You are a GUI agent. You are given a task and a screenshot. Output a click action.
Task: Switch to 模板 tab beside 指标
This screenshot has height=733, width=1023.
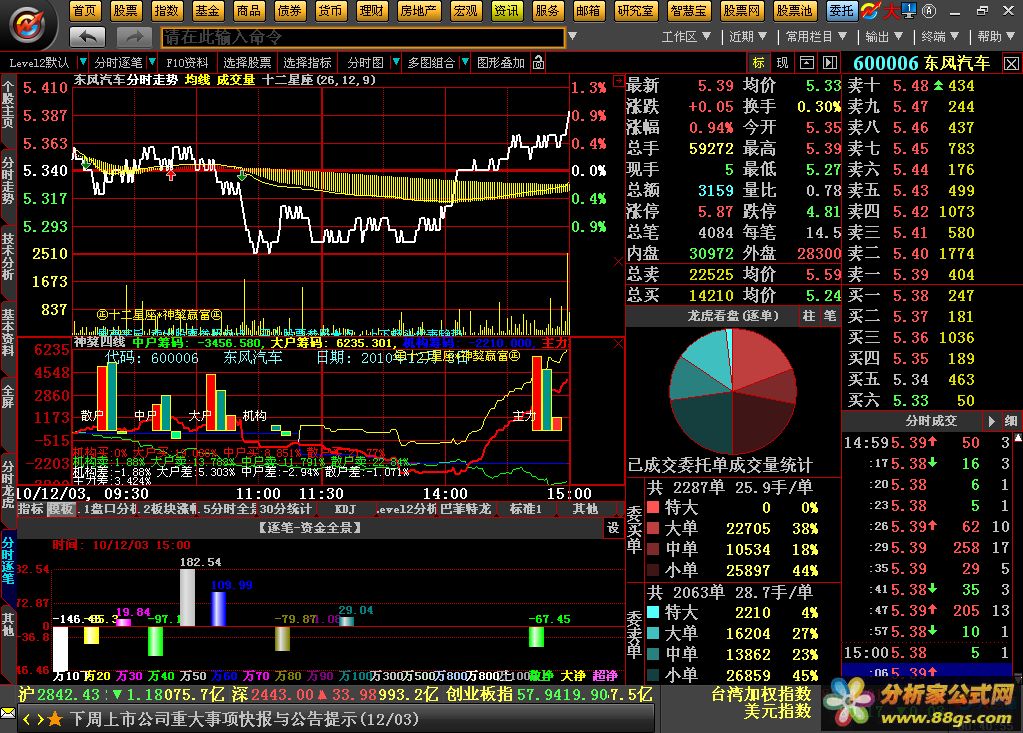pos(62,509)
